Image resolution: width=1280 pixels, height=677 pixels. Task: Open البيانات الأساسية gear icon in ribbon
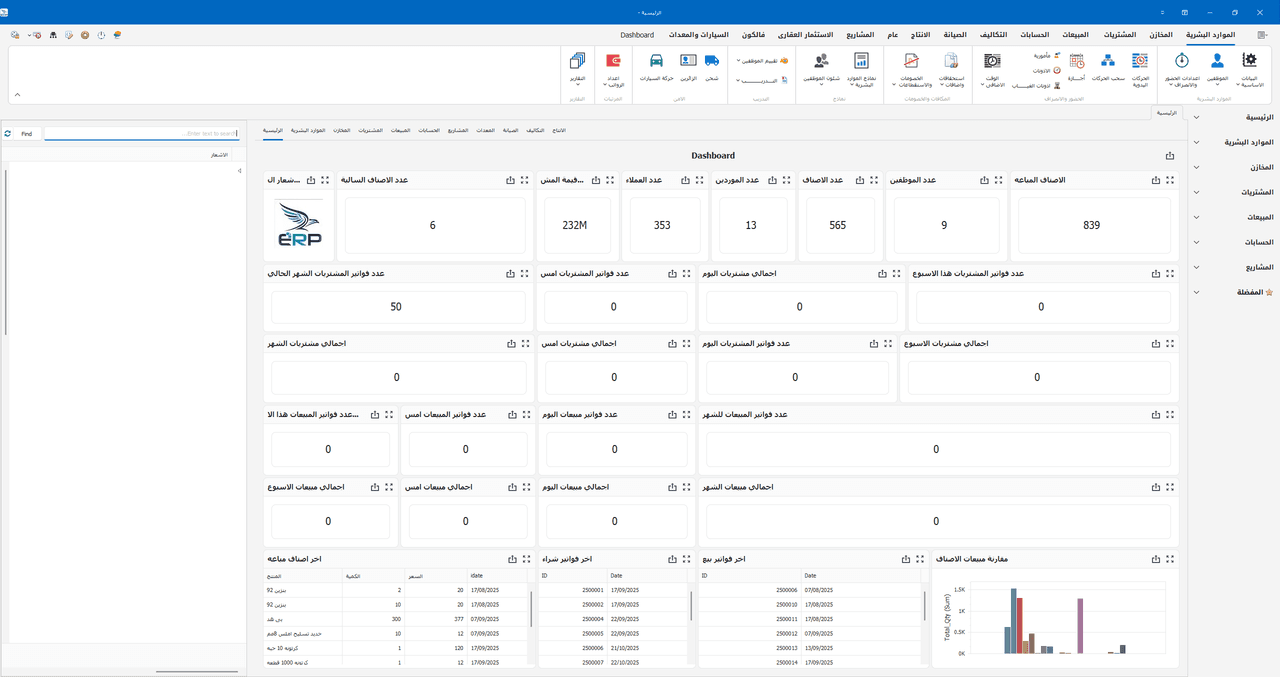(1249, 69)
